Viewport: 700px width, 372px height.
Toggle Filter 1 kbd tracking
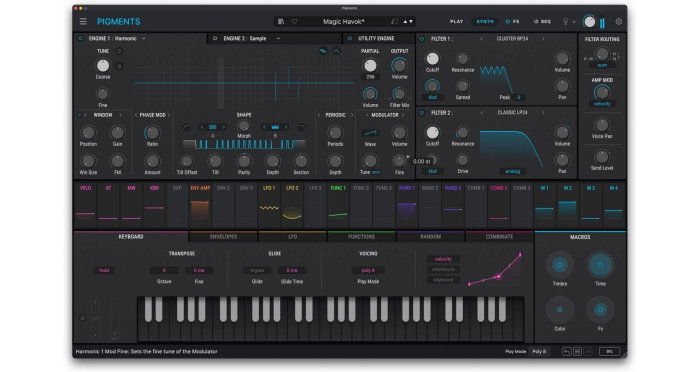pyautogui.click(x=432, y=97)
